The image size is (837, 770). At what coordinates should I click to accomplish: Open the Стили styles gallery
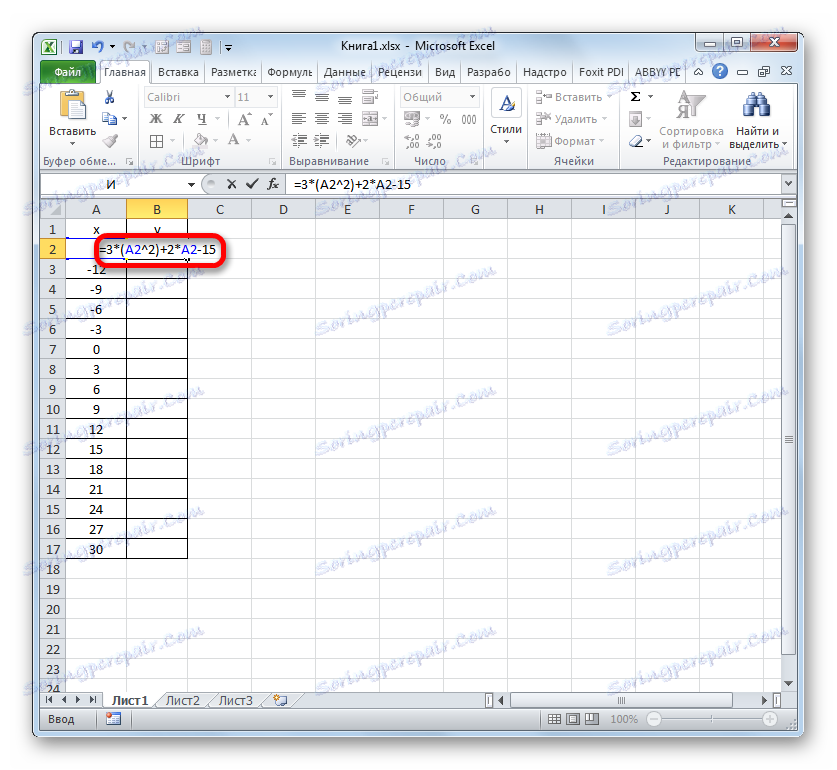(x=506, y=118)
